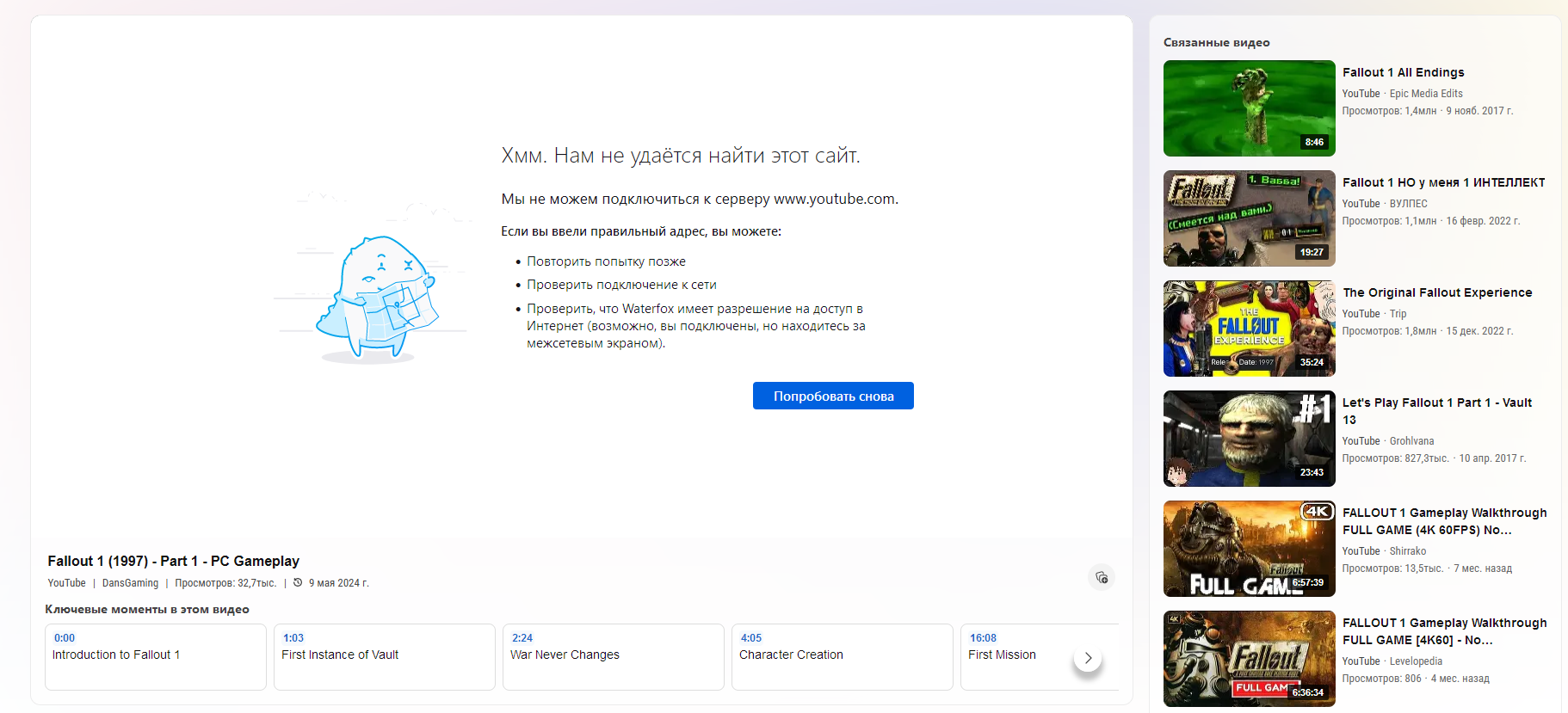Open Fallout 1 All Endings thumbnail
The width and height of the screenshot is (1568, 713).
pos(1249,108)
